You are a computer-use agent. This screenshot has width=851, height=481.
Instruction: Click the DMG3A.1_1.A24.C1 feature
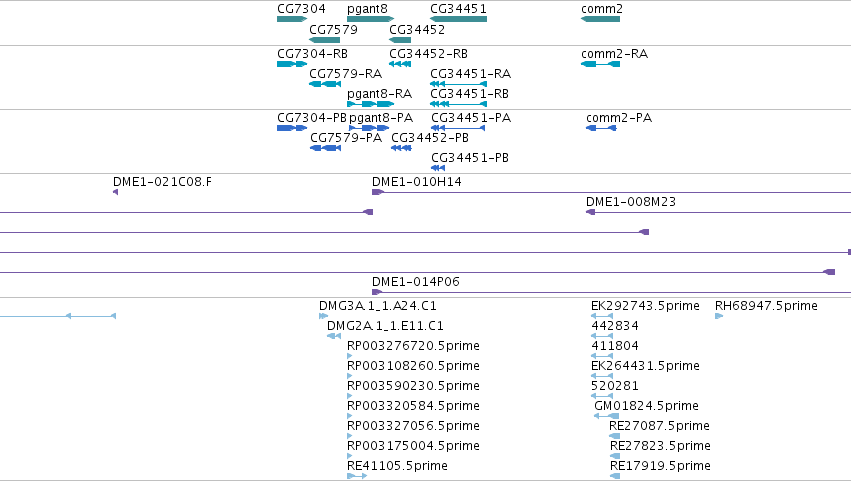click(x=323, y=316)
